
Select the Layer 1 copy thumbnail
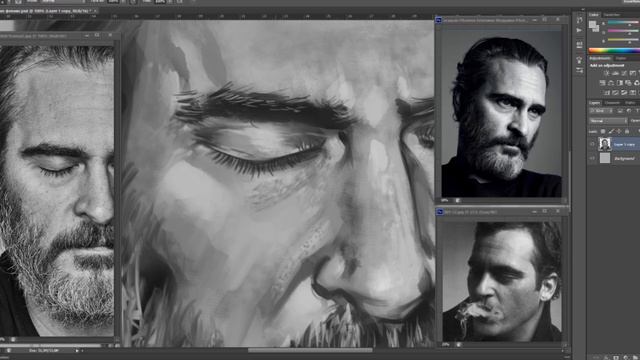(x=605, y=144)
